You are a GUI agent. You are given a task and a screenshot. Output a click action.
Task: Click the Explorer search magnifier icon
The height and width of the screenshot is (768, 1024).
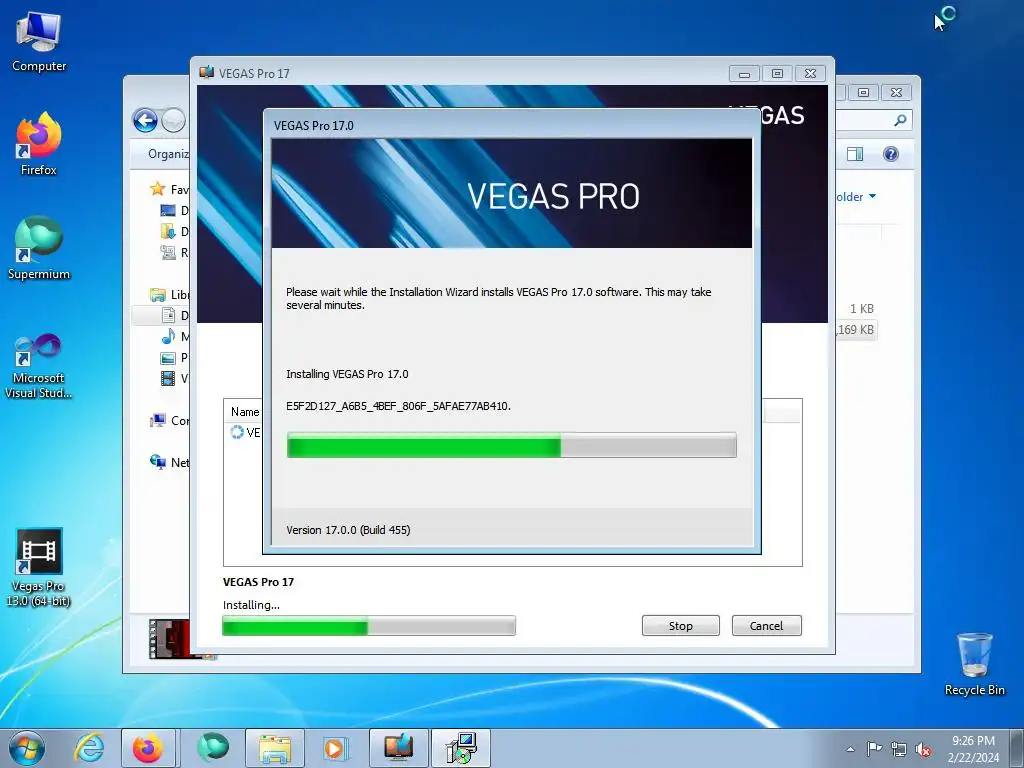coord(900,120)
